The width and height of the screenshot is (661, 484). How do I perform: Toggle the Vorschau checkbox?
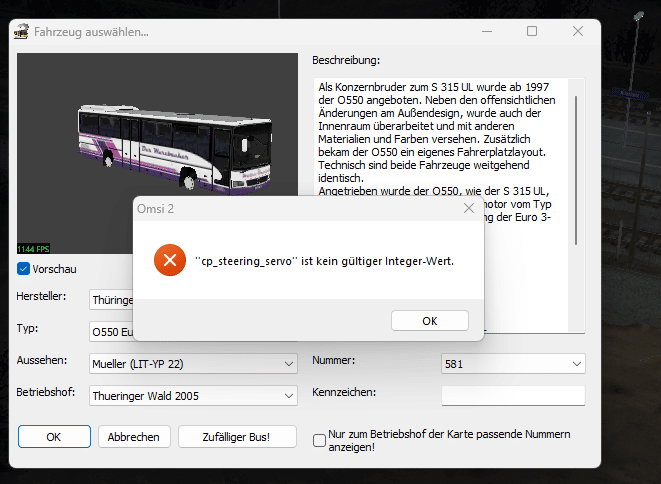tap(24, 269)
